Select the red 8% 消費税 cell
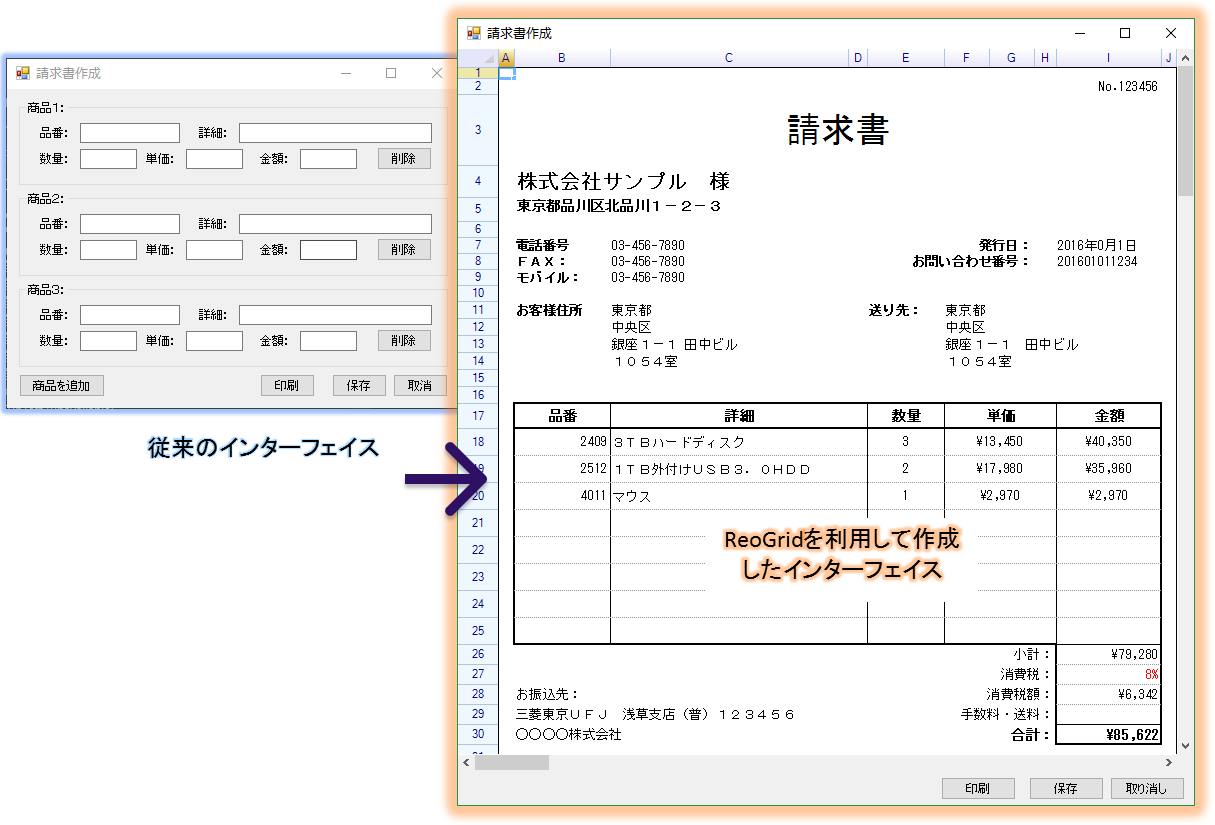The width and height of the screenshot is (1215, 825). click(1108, 674)
